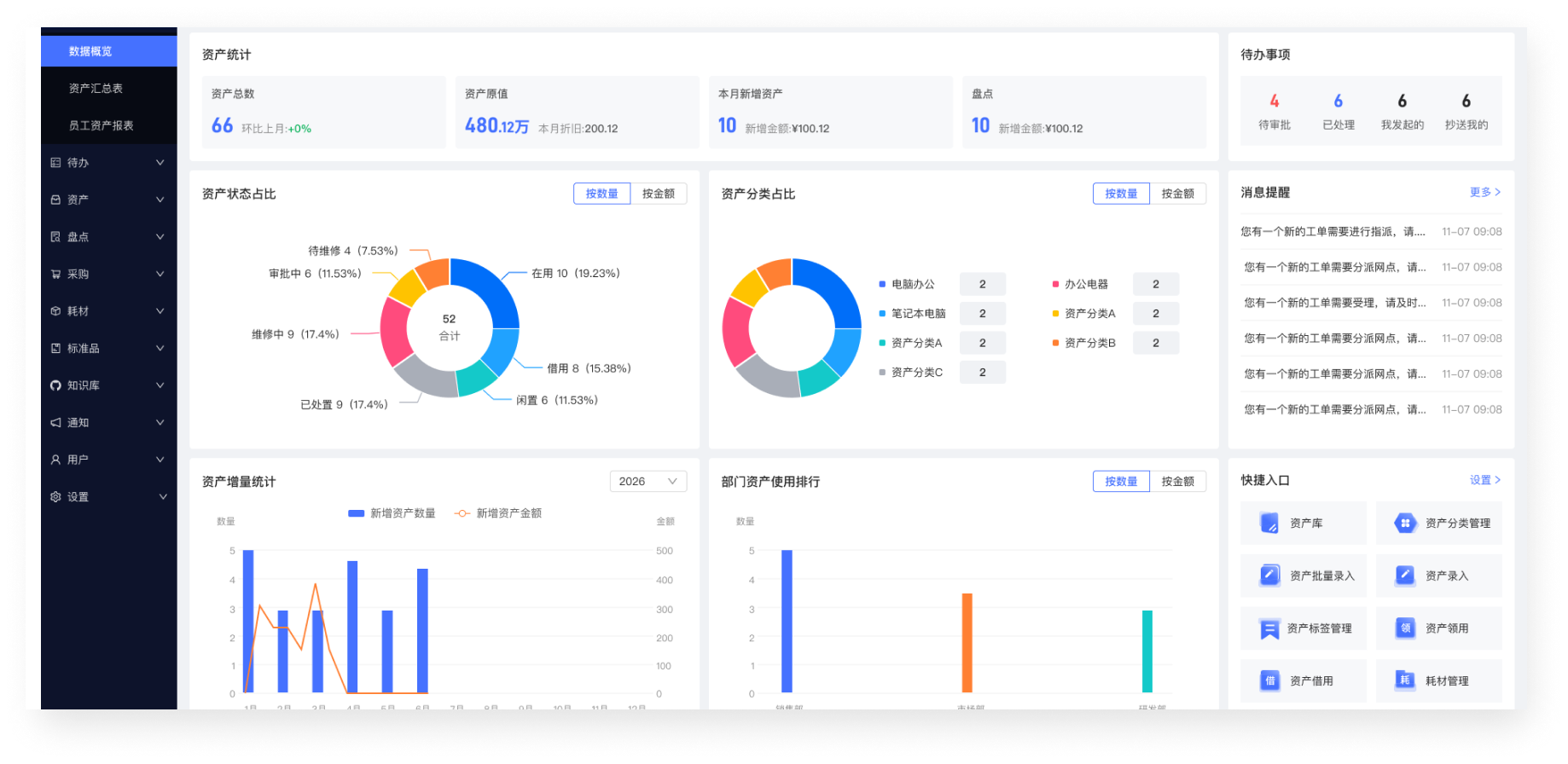1568x764 pixels.
Task: Click the 耗材 box icon
Action: click(55, 311)
